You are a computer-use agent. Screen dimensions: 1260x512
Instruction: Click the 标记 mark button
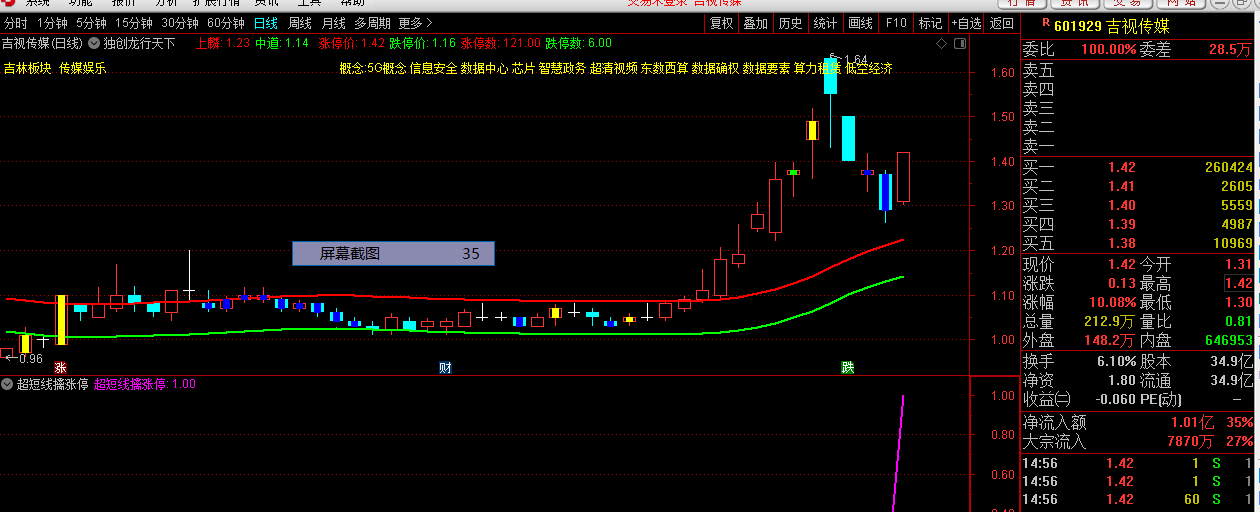930,23
